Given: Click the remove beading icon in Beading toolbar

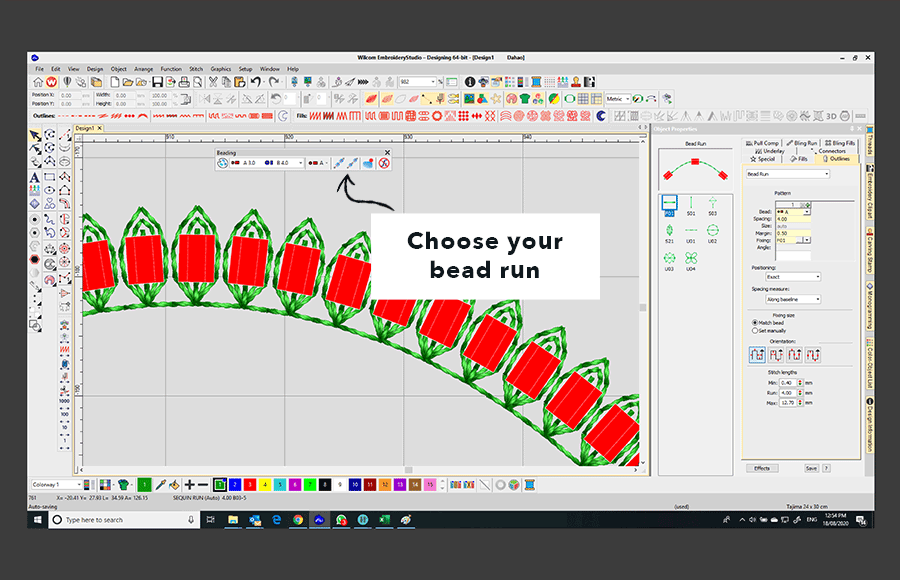Looking at the screenshot, I should (x=384, y=163).
